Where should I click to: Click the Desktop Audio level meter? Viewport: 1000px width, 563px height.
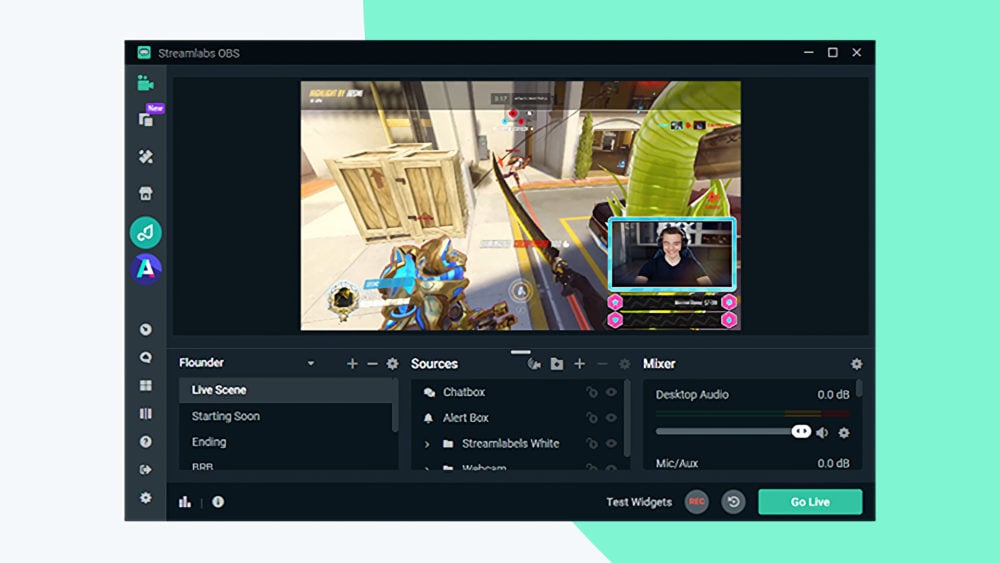coord(753,414)
